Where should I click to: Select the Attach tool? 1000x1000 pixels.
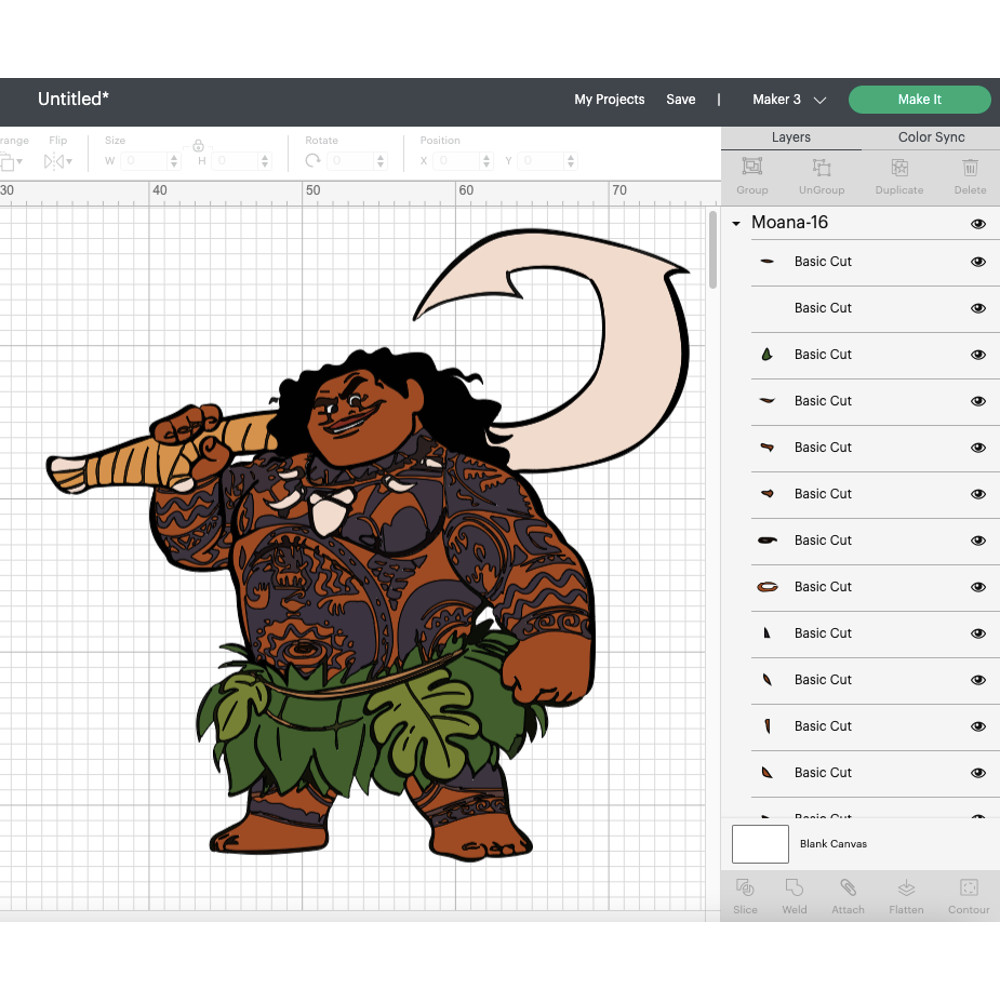tap(848, 895)
